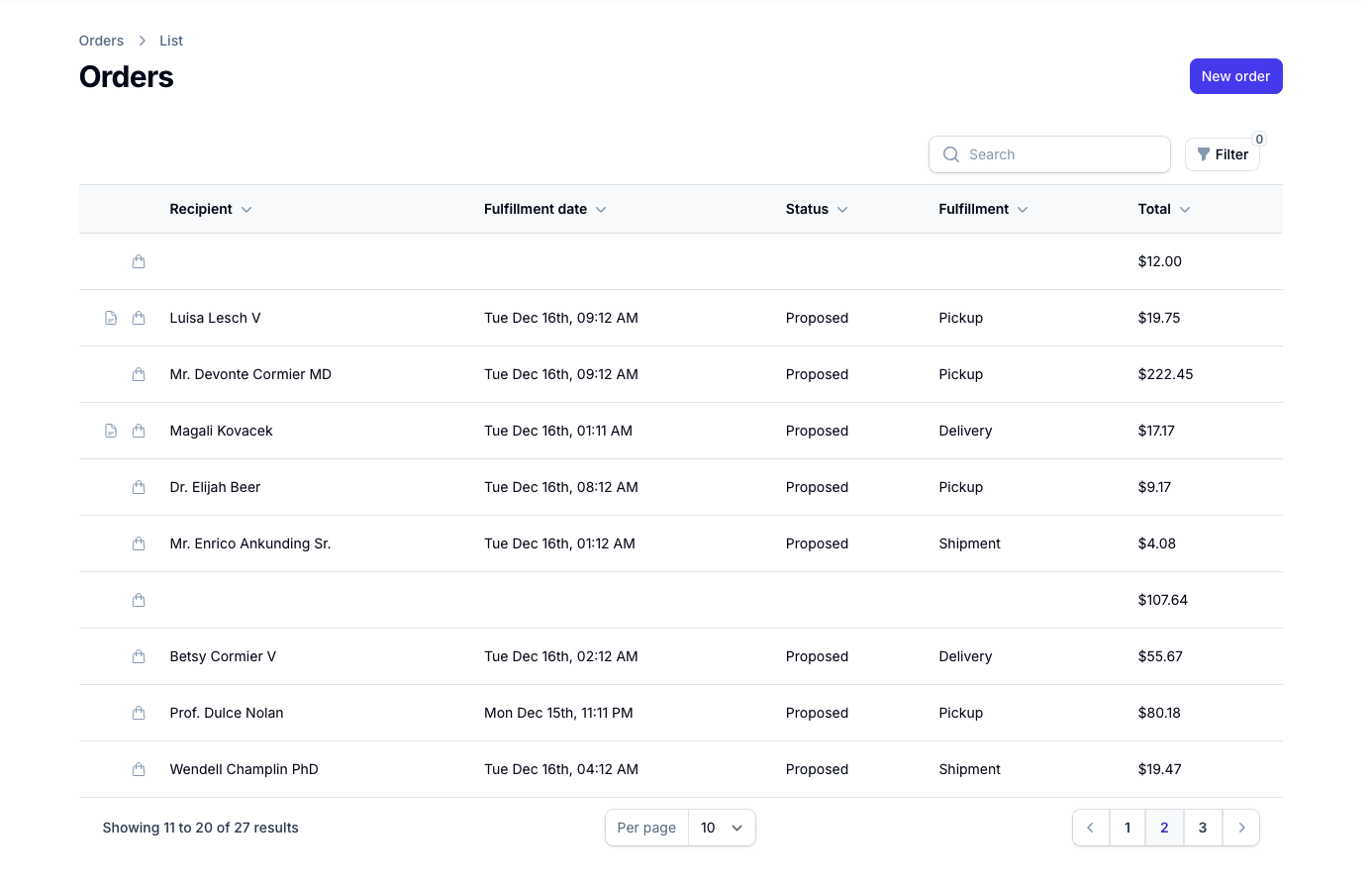The height and width of the screenshot is (884, 1372).
Task: Click the List breadcrumb item
Action: click(x=170, y=41)
